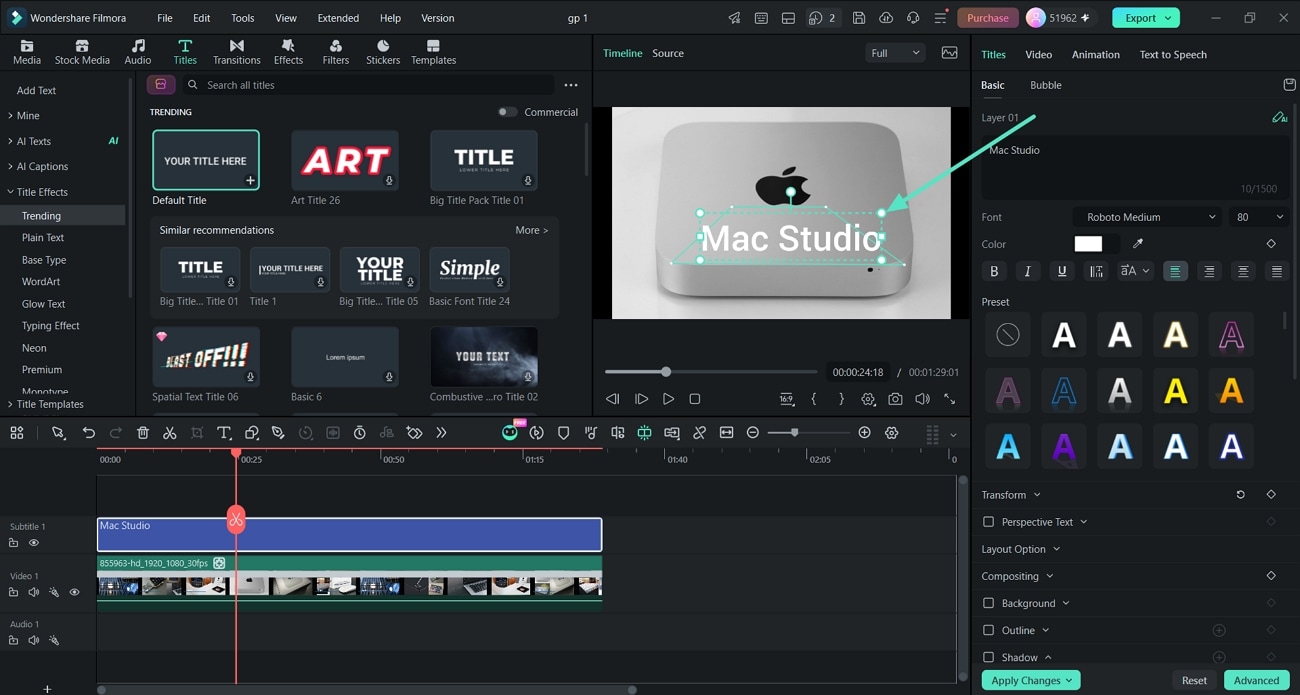Open the Stock Media panel

82,52
